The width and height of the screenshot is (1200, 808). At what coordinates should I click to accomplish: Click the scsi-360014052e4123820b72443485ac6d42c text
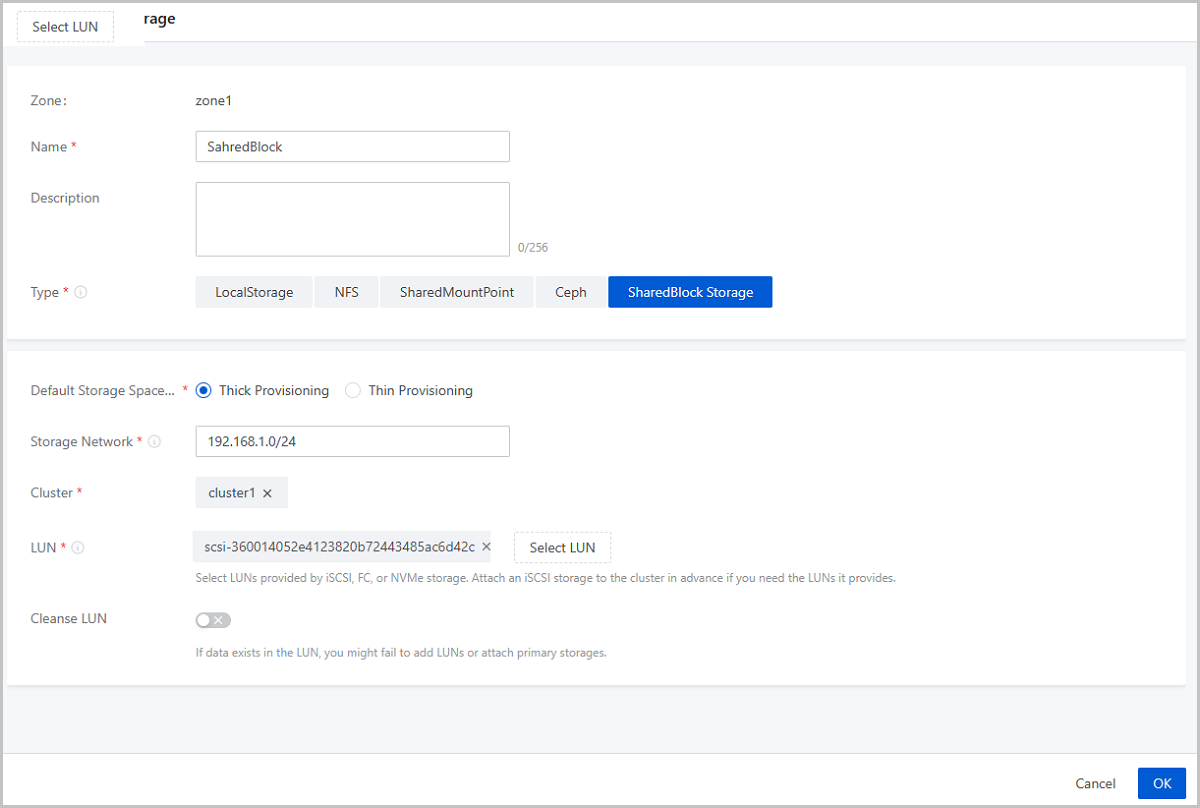(339, 547)
